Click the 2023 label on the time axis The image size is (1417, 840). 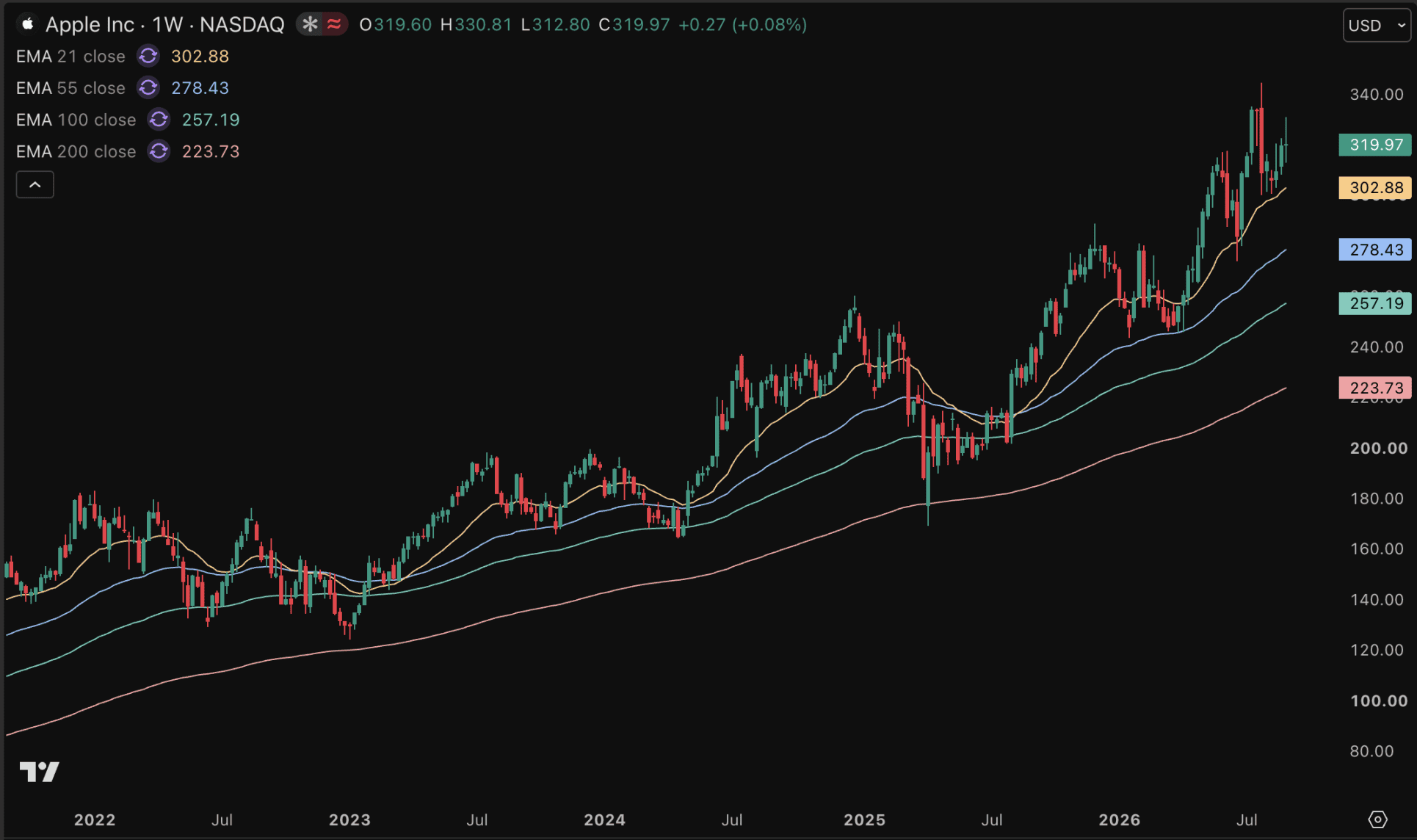pyautogui.click(x=349, y=819)
